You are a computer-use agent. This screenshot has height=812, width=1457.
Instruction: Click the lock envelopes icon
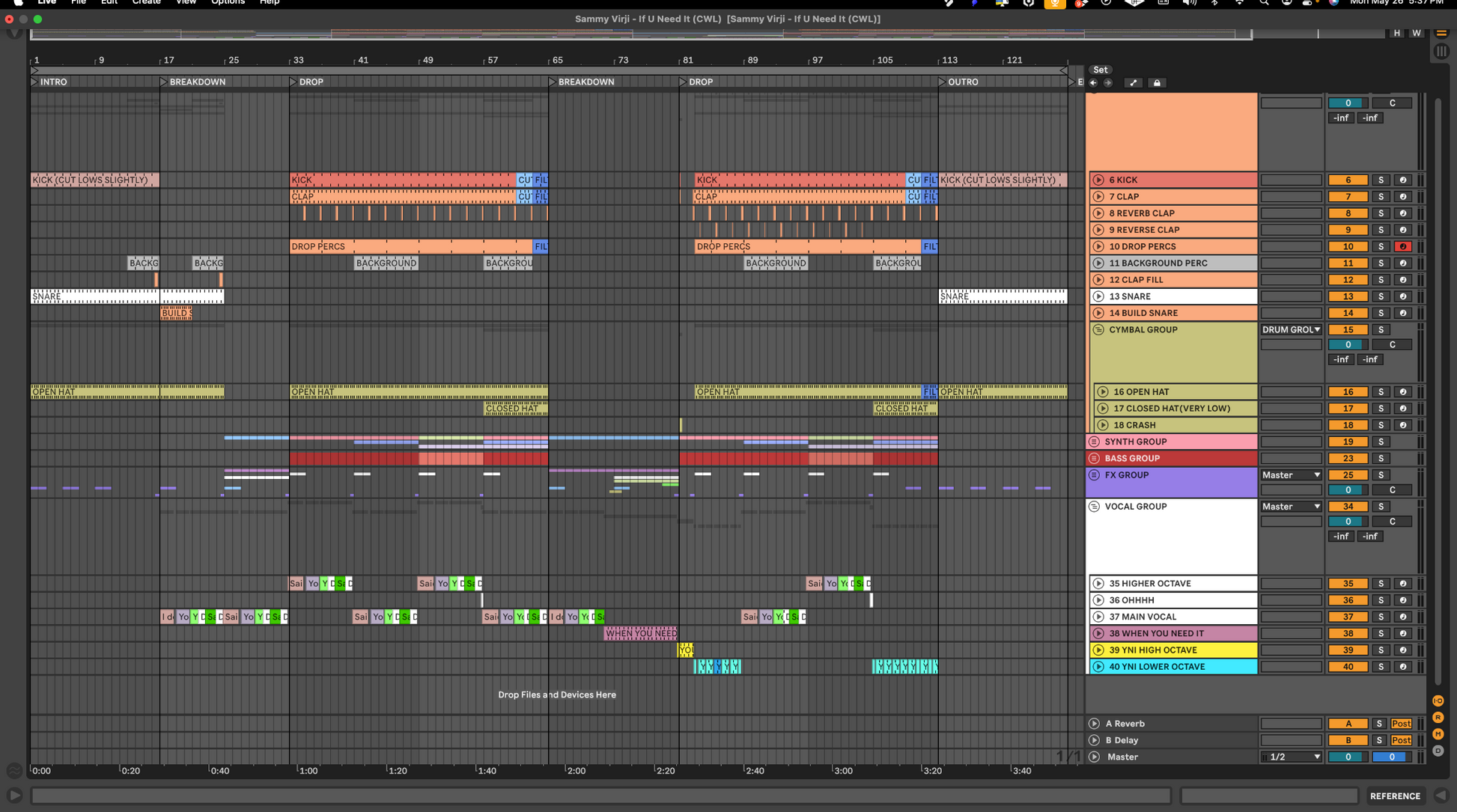click(1157, 83)
